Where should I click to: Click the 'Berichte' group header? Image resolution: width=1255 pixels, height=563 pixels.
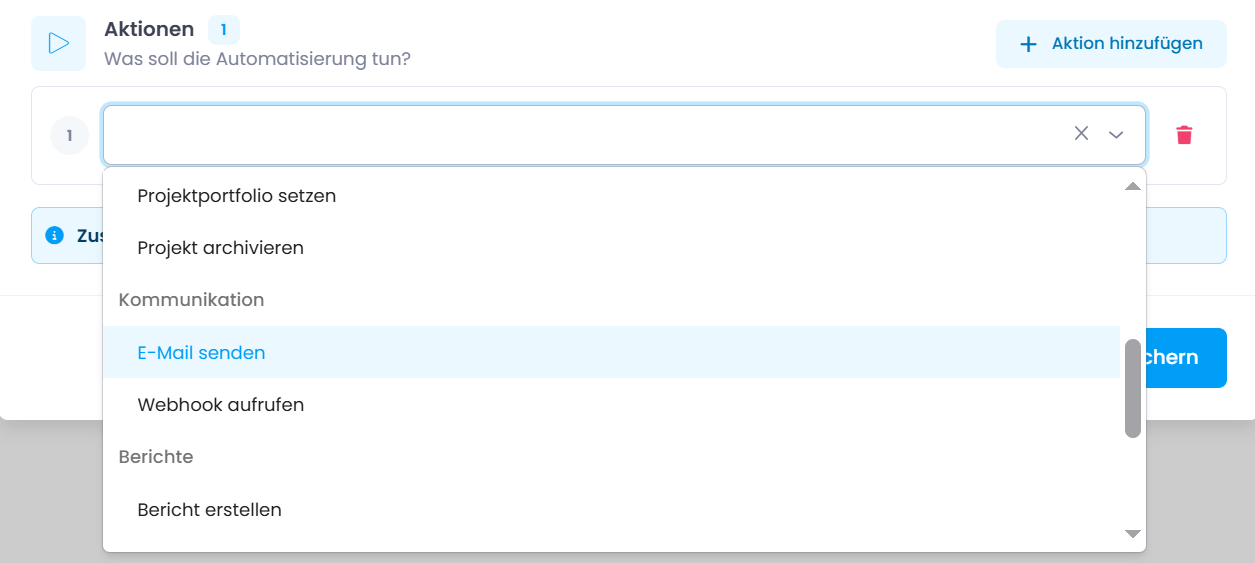[156, 457]
